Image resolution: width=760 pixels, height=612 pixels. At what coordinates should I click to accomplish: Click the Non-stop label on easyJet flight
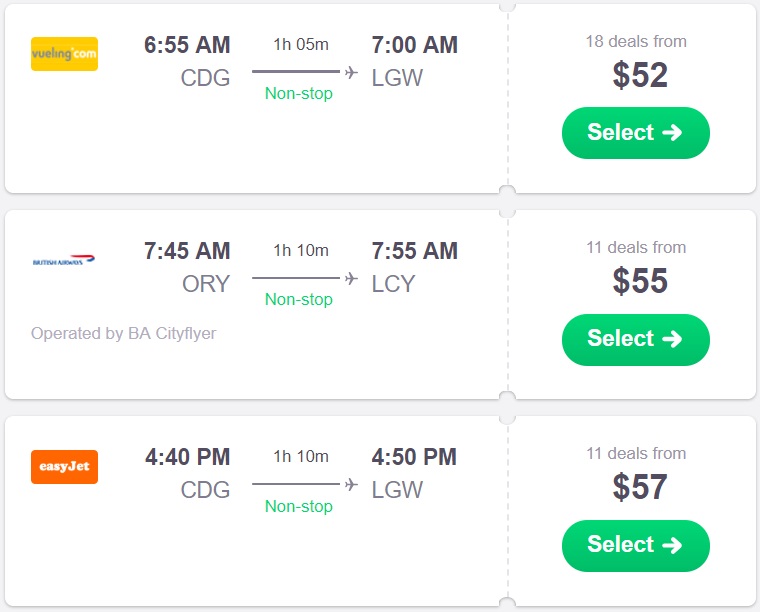(x=298, y=506)
